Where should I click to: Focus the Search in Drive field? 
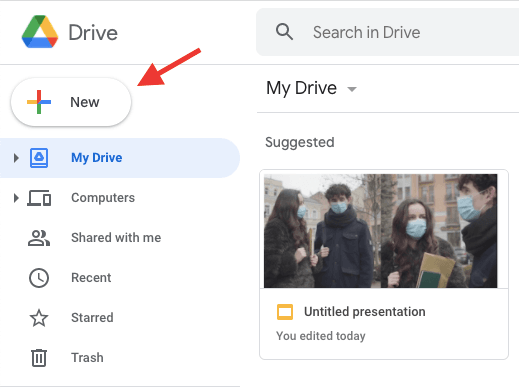387,32
